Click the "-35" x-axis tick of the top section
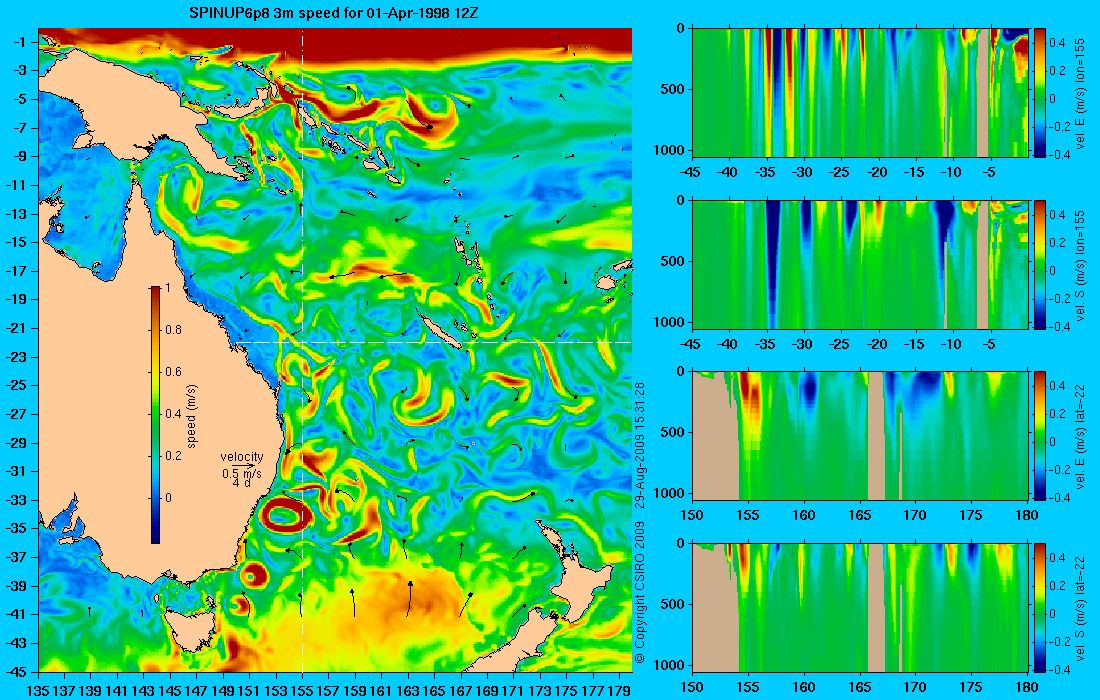The width and height of the screenshot is (1100, 700). [765, 173]
